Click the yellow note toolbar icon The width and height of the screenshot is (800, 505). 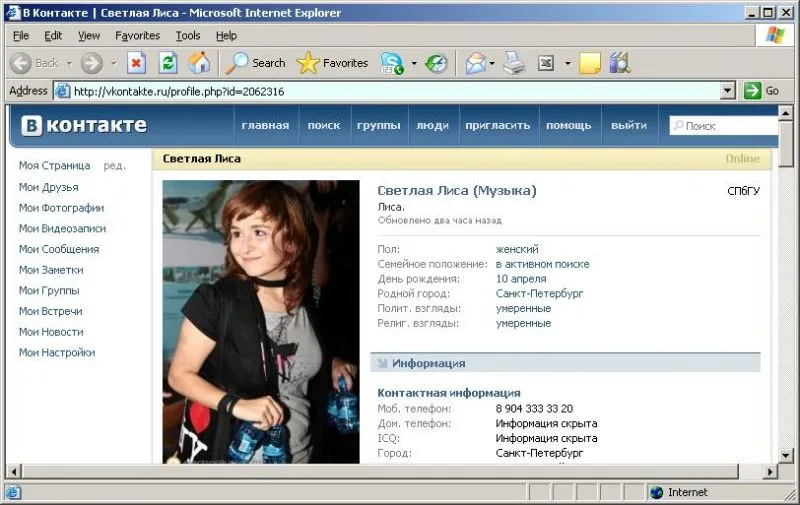click(x=590, y=63)
